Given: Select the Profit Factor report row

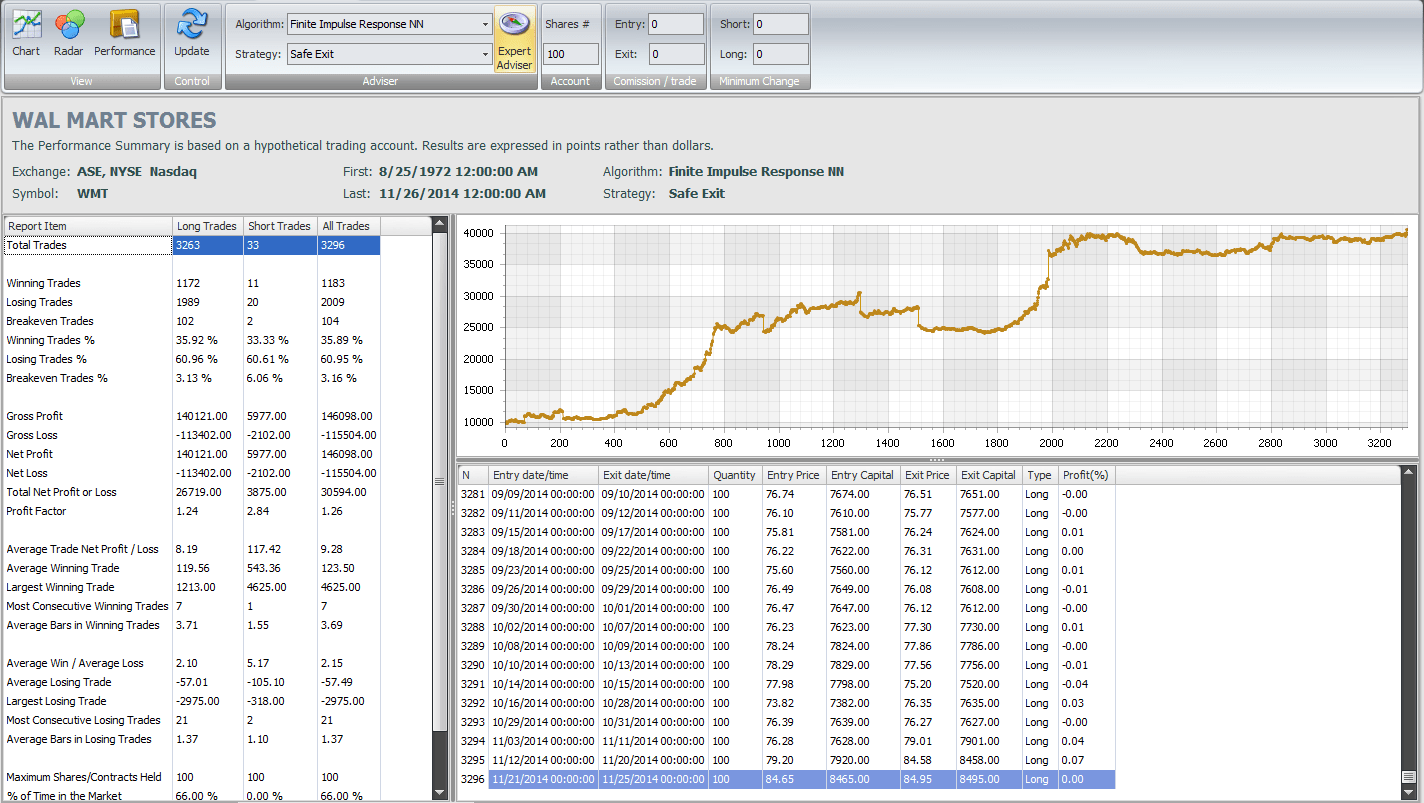Looking at the screenshot, I should (x=192, y=511).
